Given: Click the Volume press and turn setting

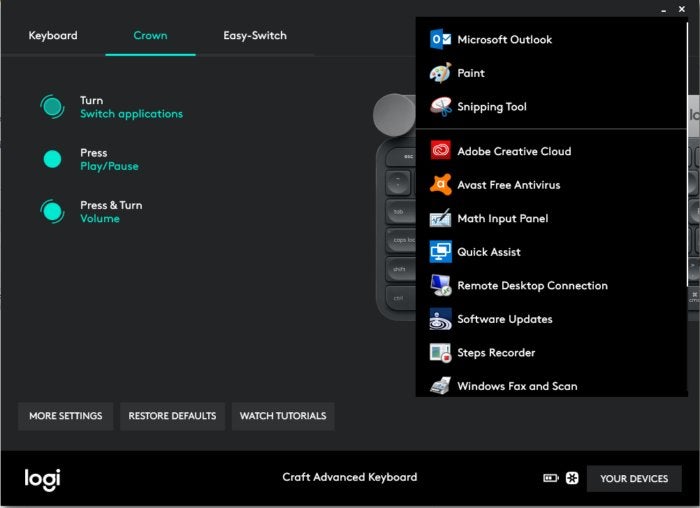Looking at the screenshot, I should (100, 218).
